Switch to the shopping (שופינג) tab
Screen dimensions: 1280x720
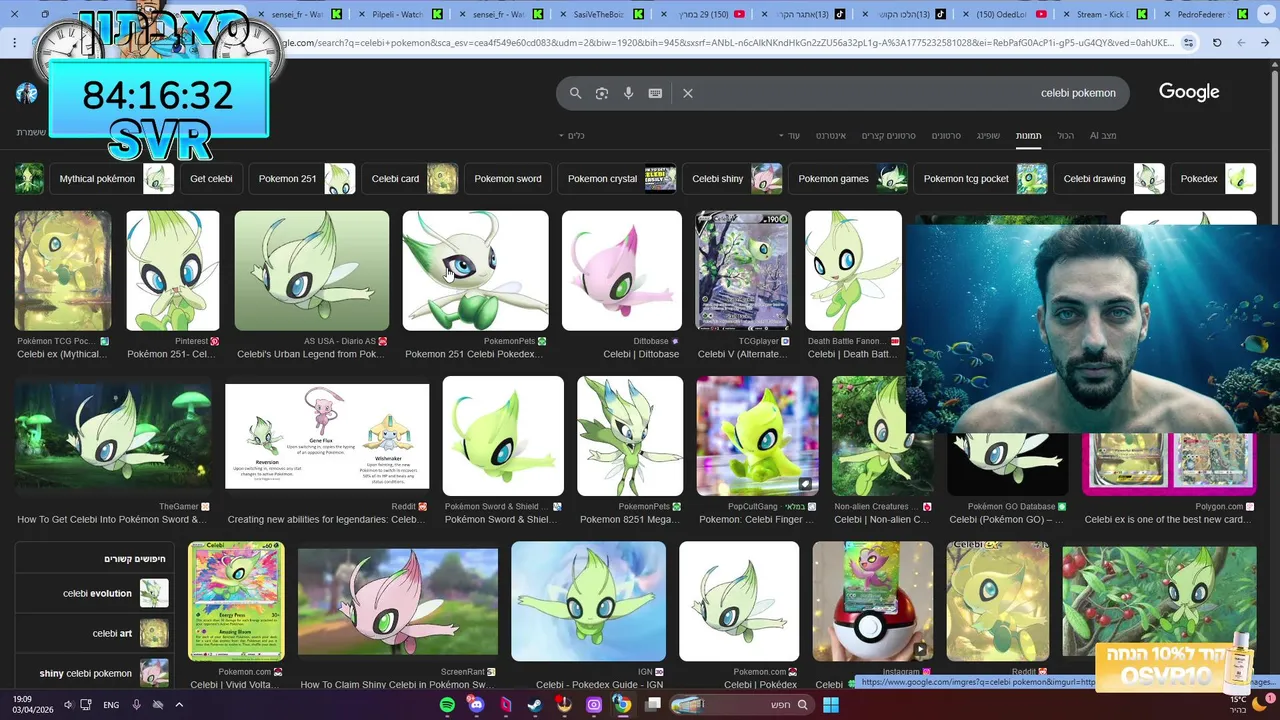[988, 135]
